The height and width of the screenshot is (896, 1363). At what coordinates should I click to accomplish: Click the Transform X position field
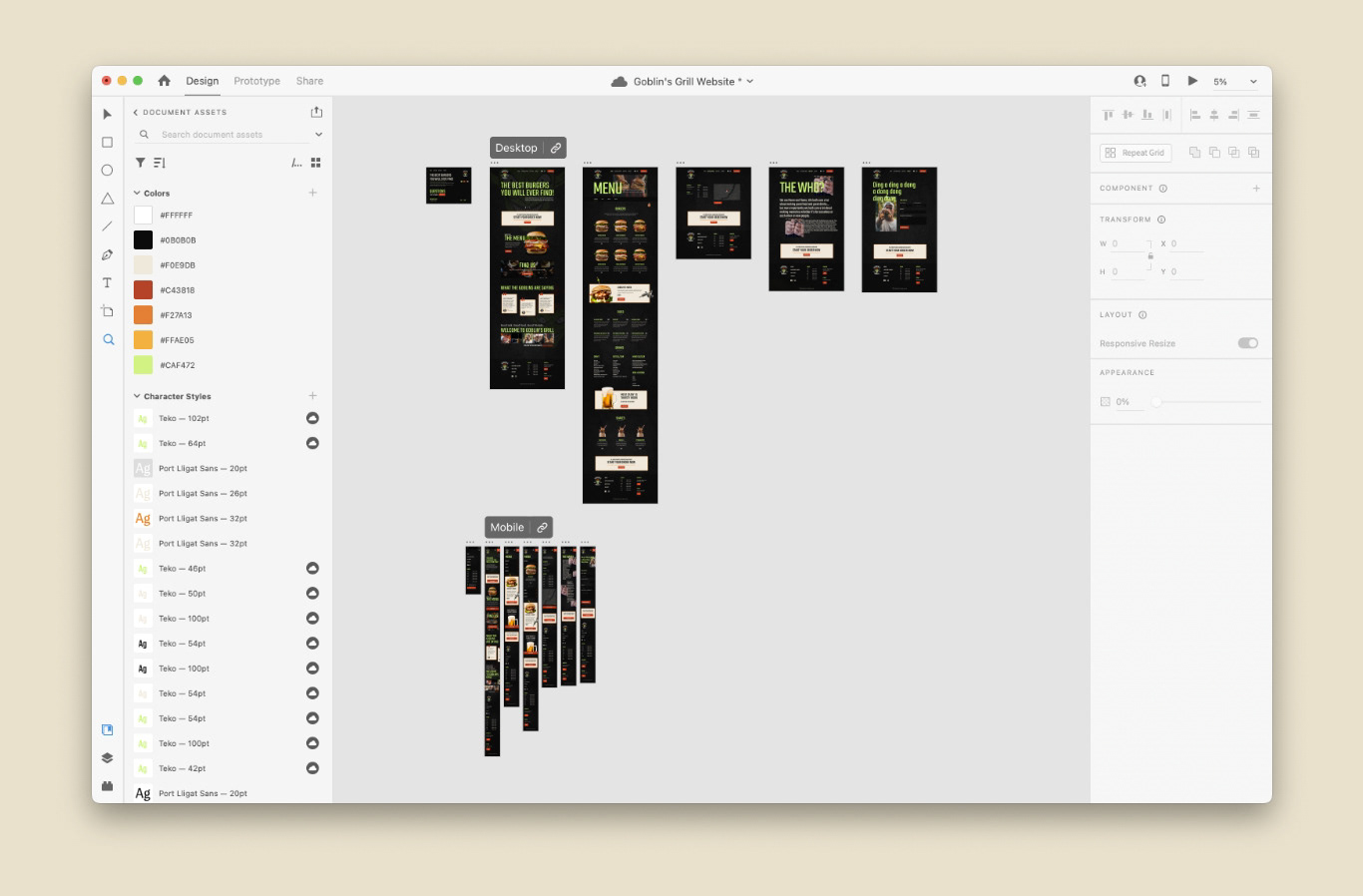tap(1187, 243)
